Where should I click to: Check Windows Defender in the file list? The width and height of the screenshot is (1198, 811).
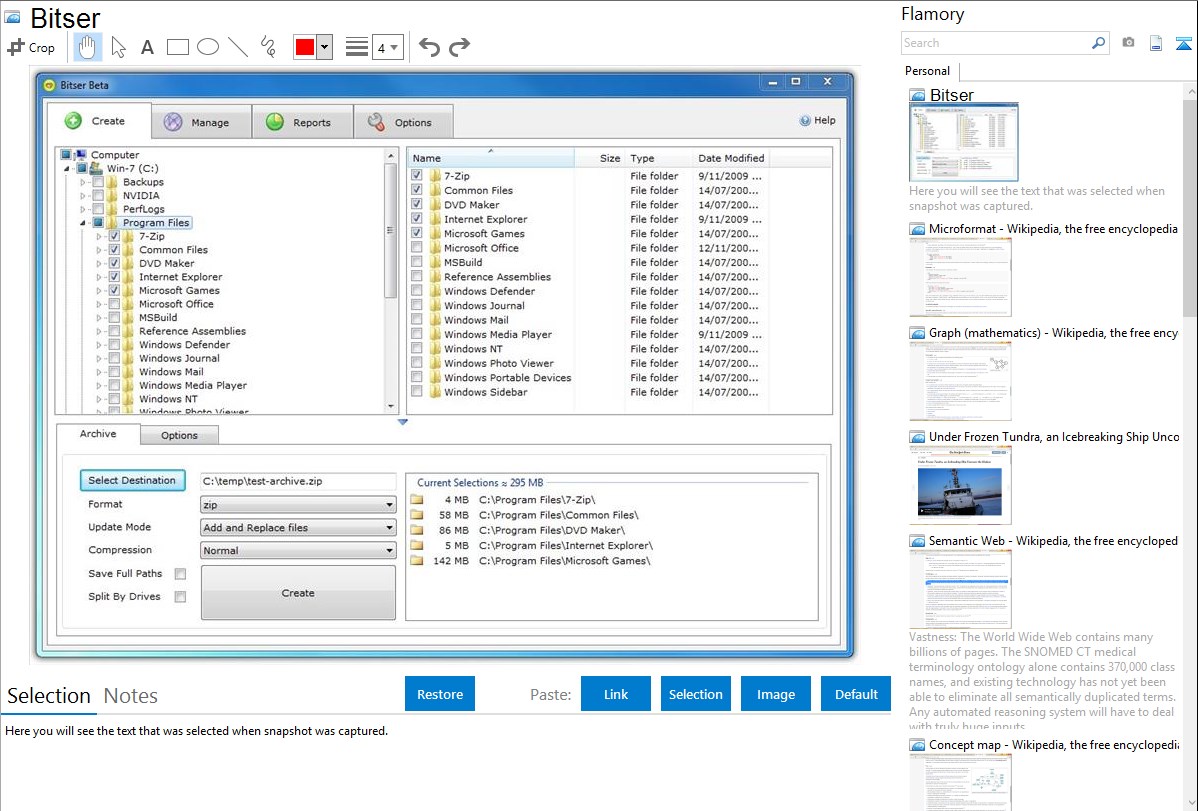point(416,290)
